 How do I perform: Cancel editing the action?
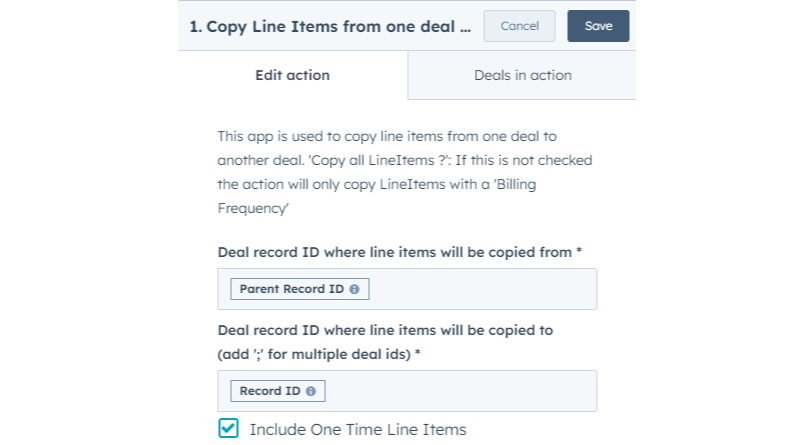[519, 26]
